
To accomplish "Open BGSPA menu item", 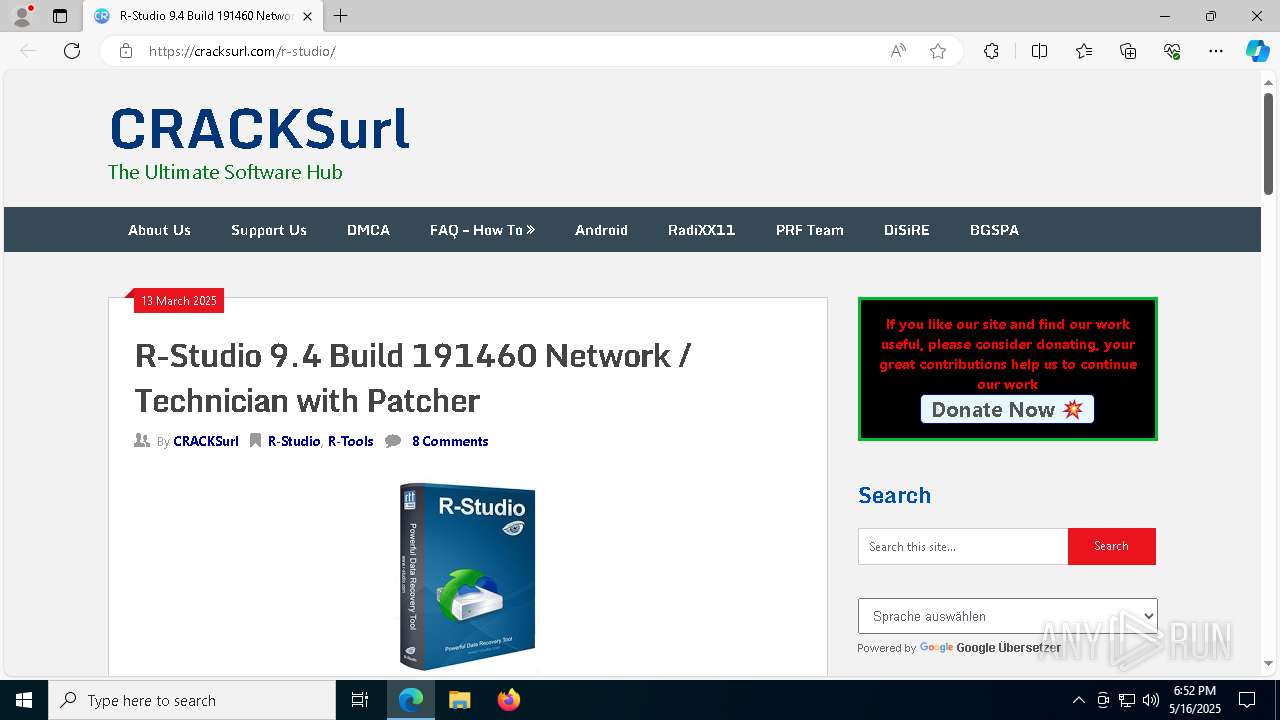I will (x=994, y=230).
